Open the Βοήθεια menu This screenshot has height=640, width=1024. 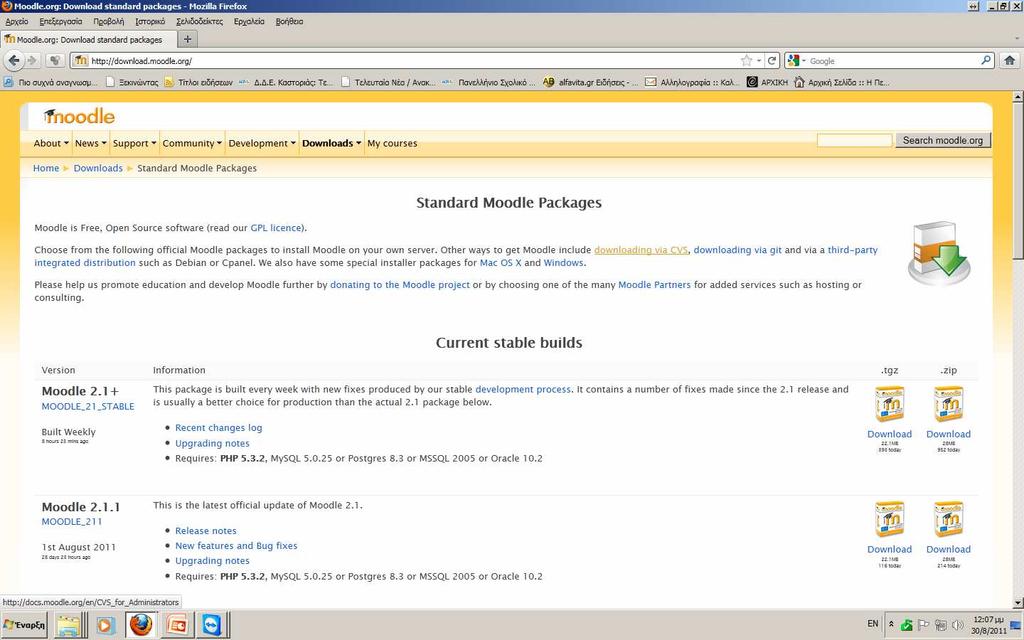tap(289, 22)
